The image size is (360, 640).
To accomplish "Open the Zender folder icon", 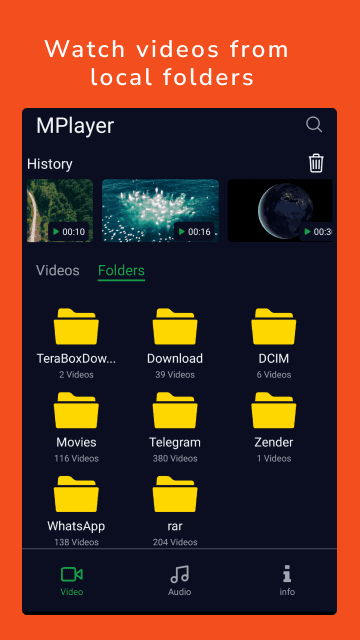I will pos(274,410).
